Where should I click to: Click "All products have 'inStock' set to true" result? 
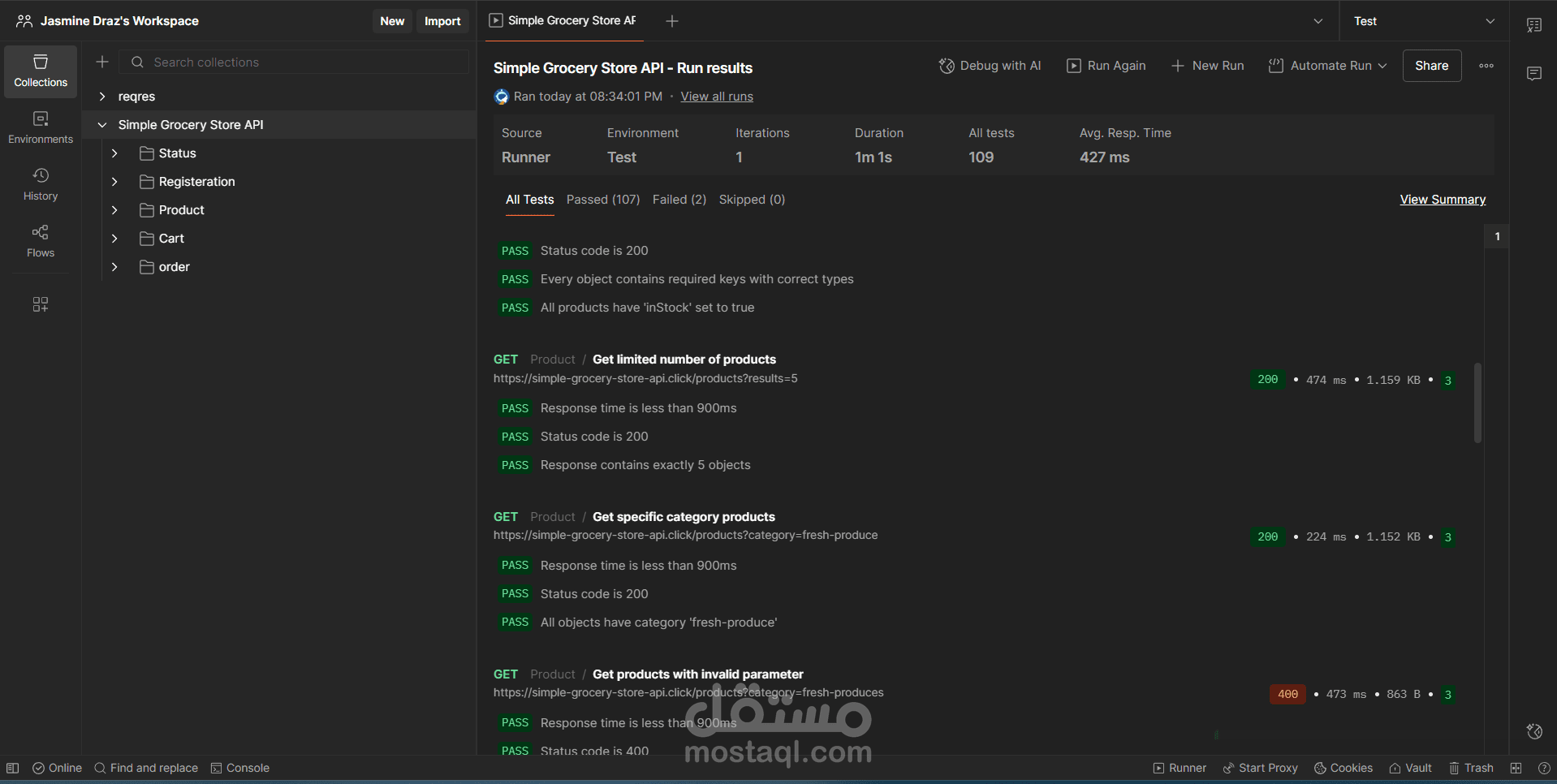[647, 308]
